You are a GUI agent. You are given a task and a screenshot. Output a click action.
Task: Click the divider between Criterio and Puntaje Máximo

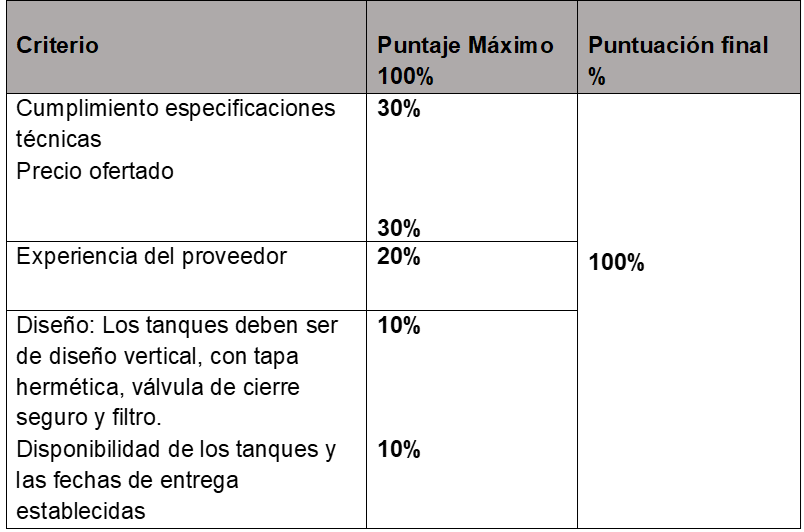(x=366, y=48)
